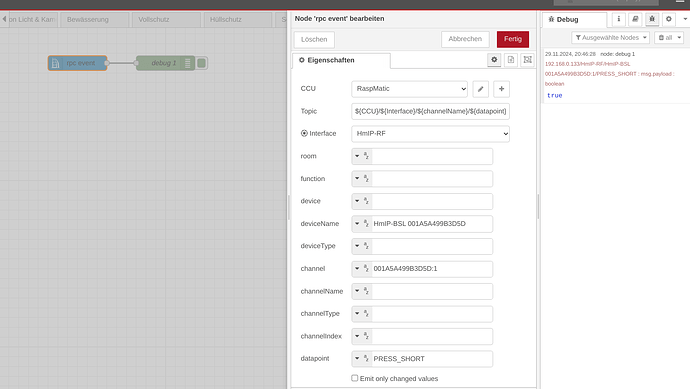Viewport: 690px width, 389px height.
Task: Click the Fertig button
Action: pyautogui.click(x=513, y=39)
